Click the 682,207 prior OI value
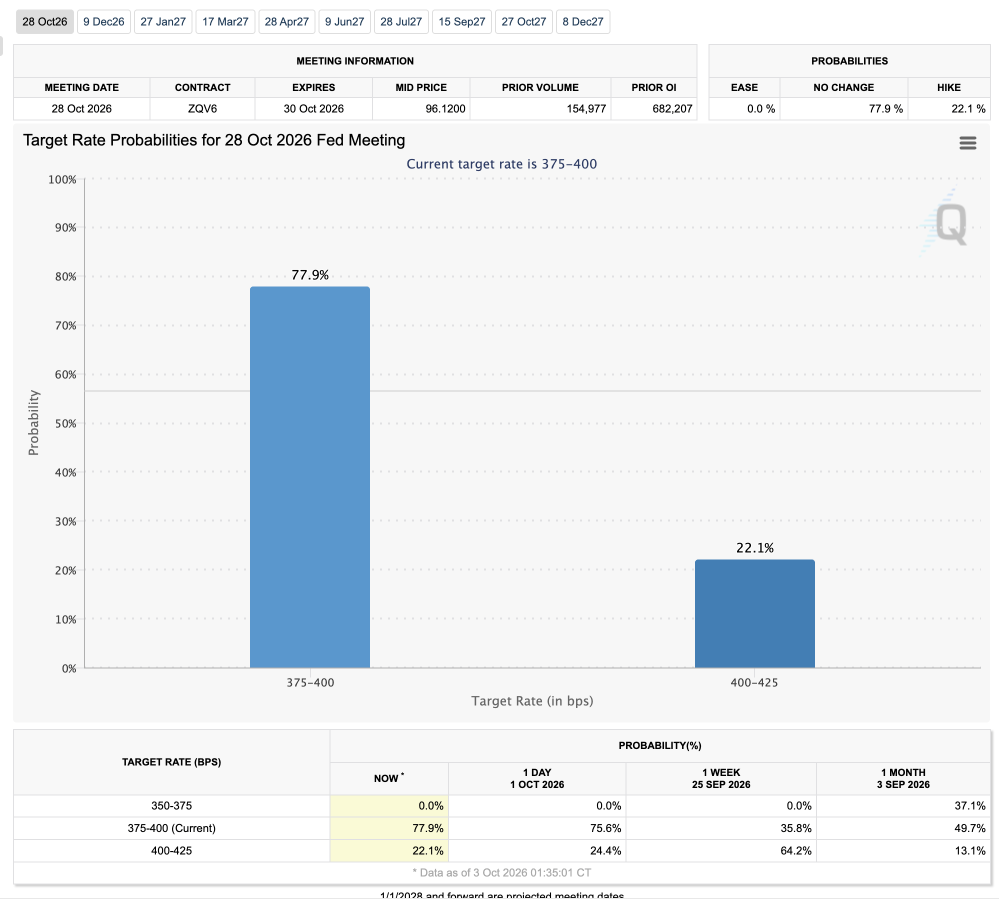The width and height of the screenshot is (999, 899). (672, 109)
